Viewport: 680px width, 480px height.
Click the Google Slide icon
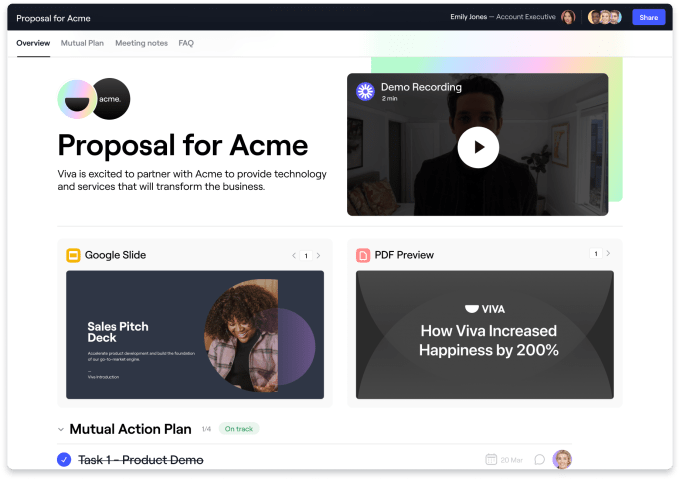(x=73, y=255)
